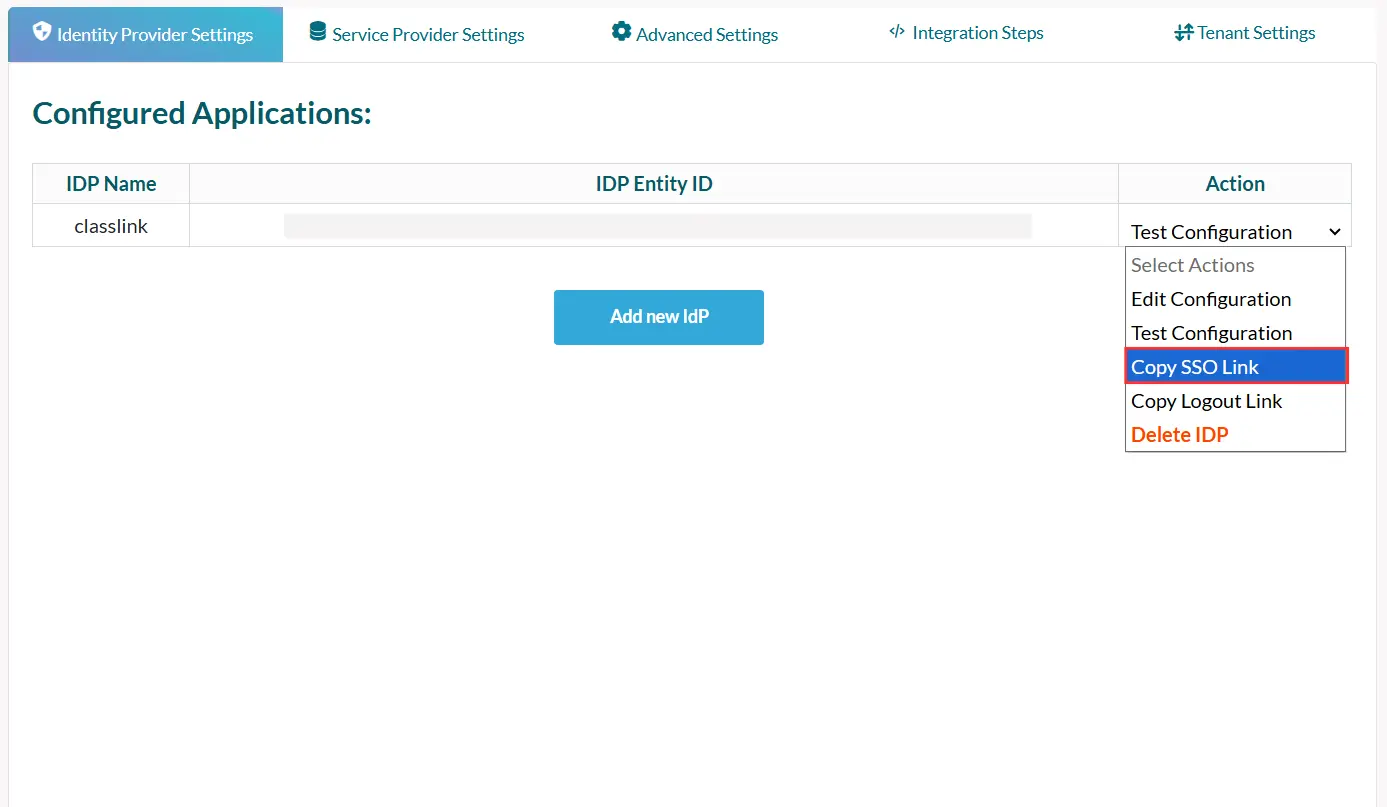Click the classlink entry under IDP Name
Screen dimensions: 1387x807
[110, 225]
